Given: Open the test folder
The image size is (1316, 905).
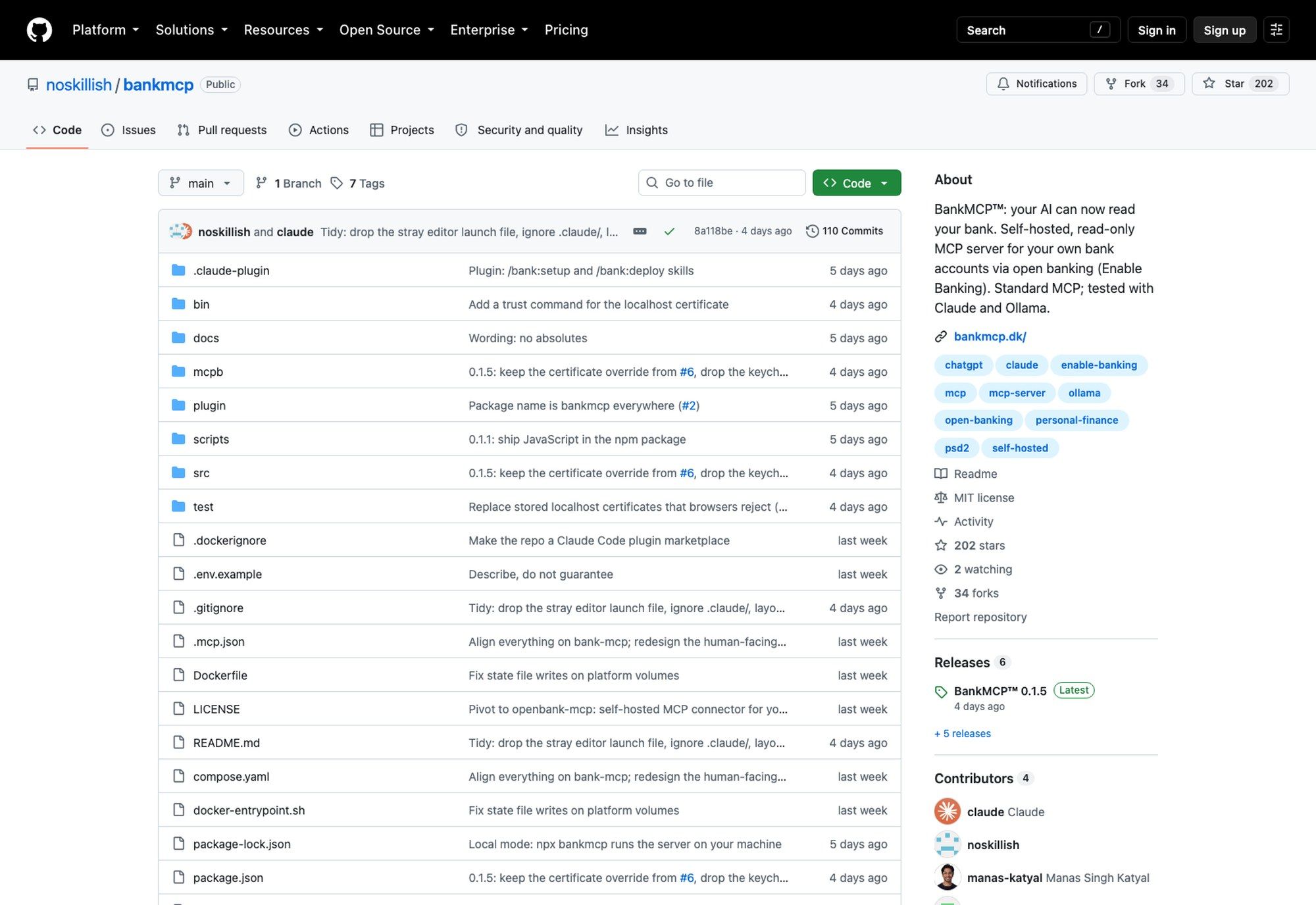Looking at the screenshot, I should pos(203,507).
